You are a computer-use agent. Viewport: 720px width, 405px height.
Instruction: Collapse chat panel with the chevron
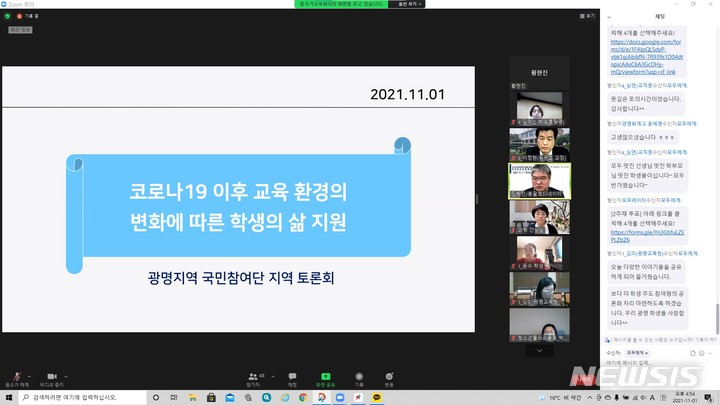pos(609,17)
